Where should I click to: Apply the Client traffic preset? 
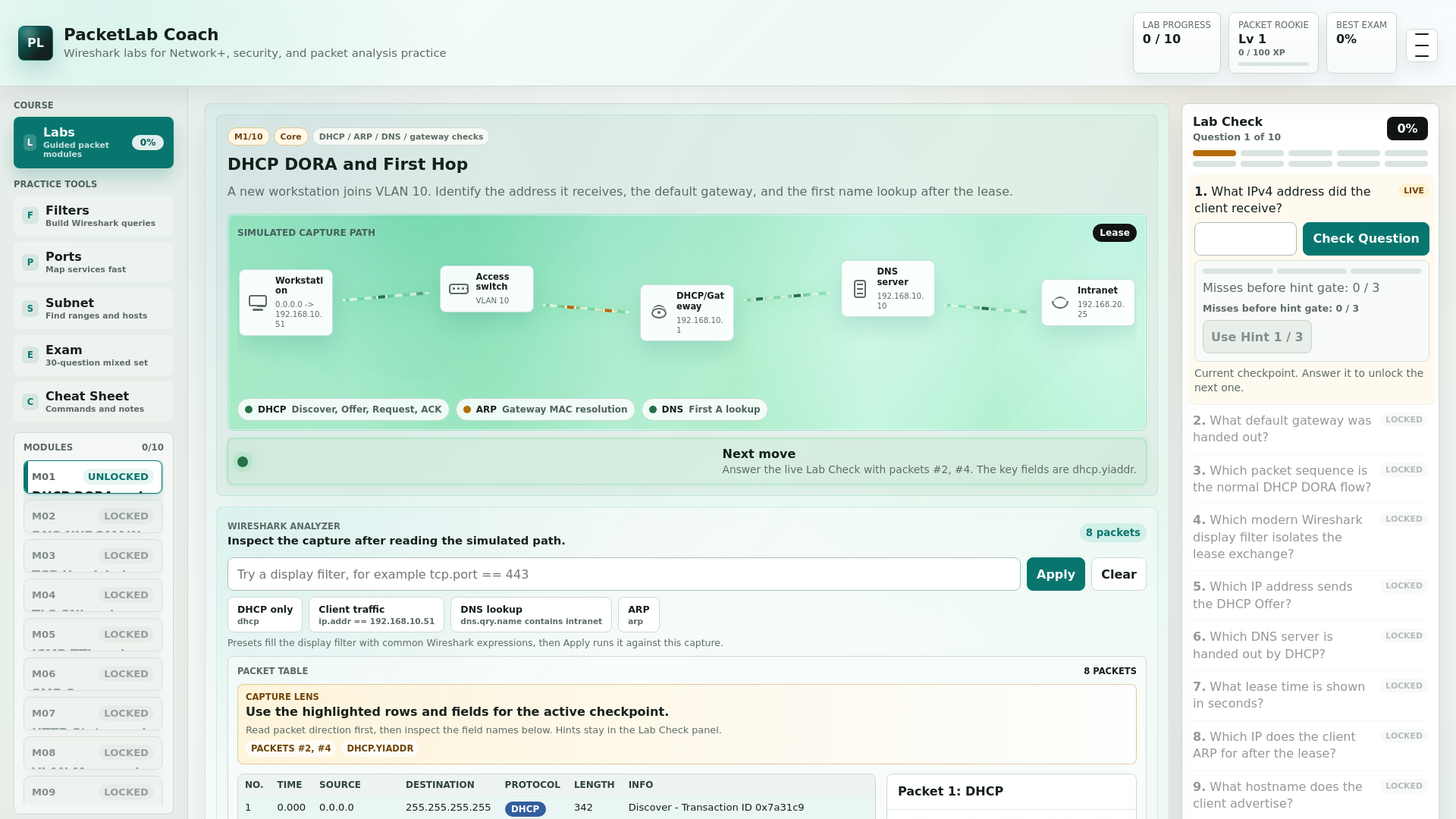coord(376,614)
